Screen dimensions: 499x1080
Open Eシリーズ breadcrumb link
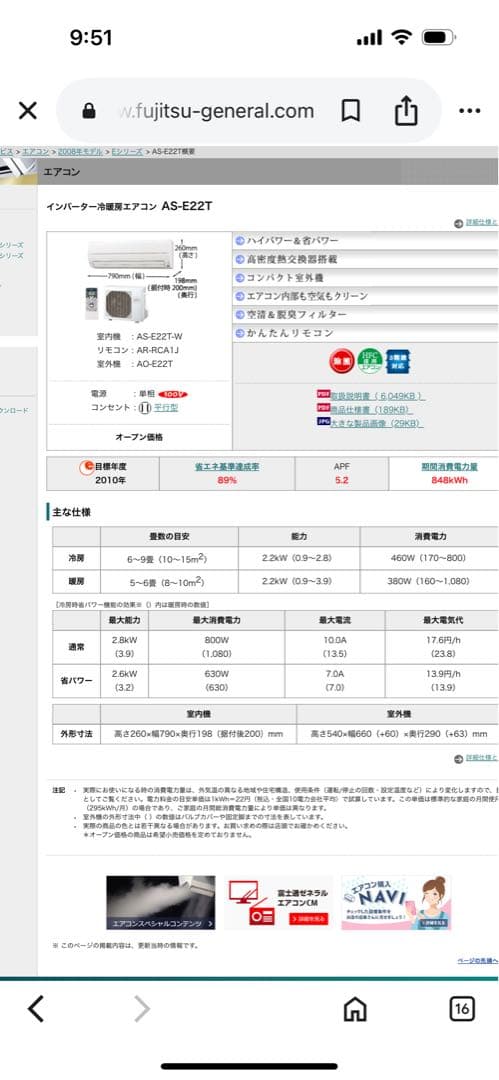coord(128,152)
